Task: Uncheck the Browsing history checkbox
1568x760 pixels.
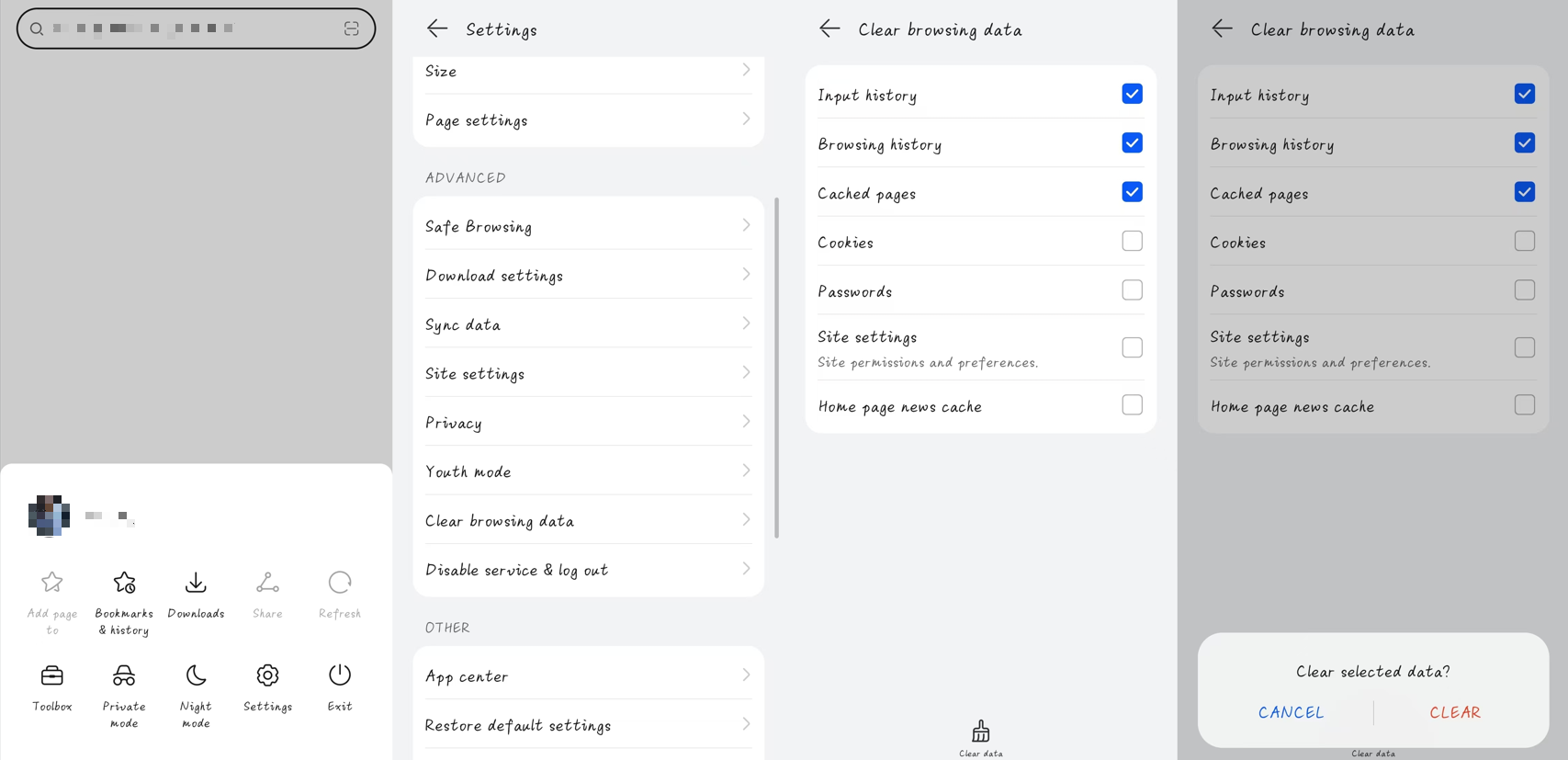Action: tap(1133, 142)
